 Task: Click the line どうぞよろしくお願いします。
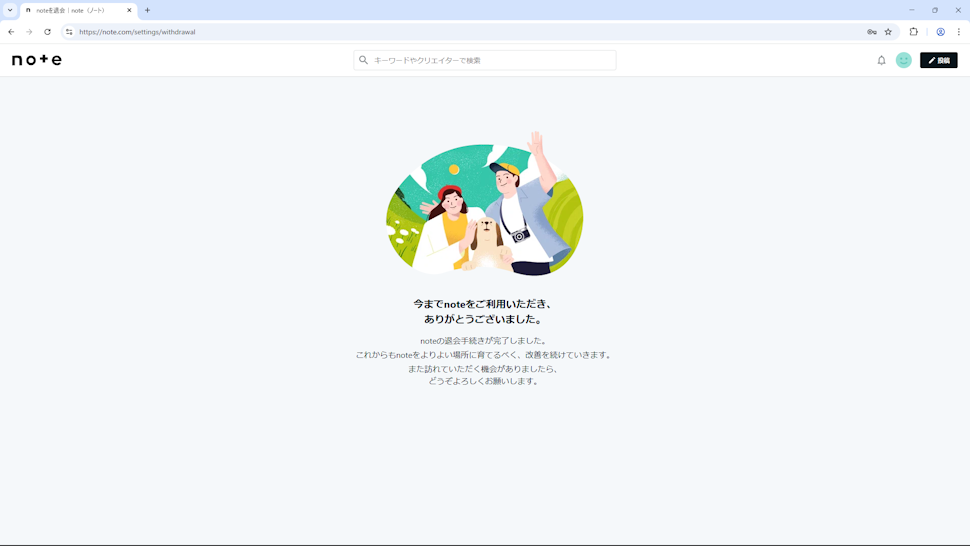pyautogui.click(x=484, y=381)
